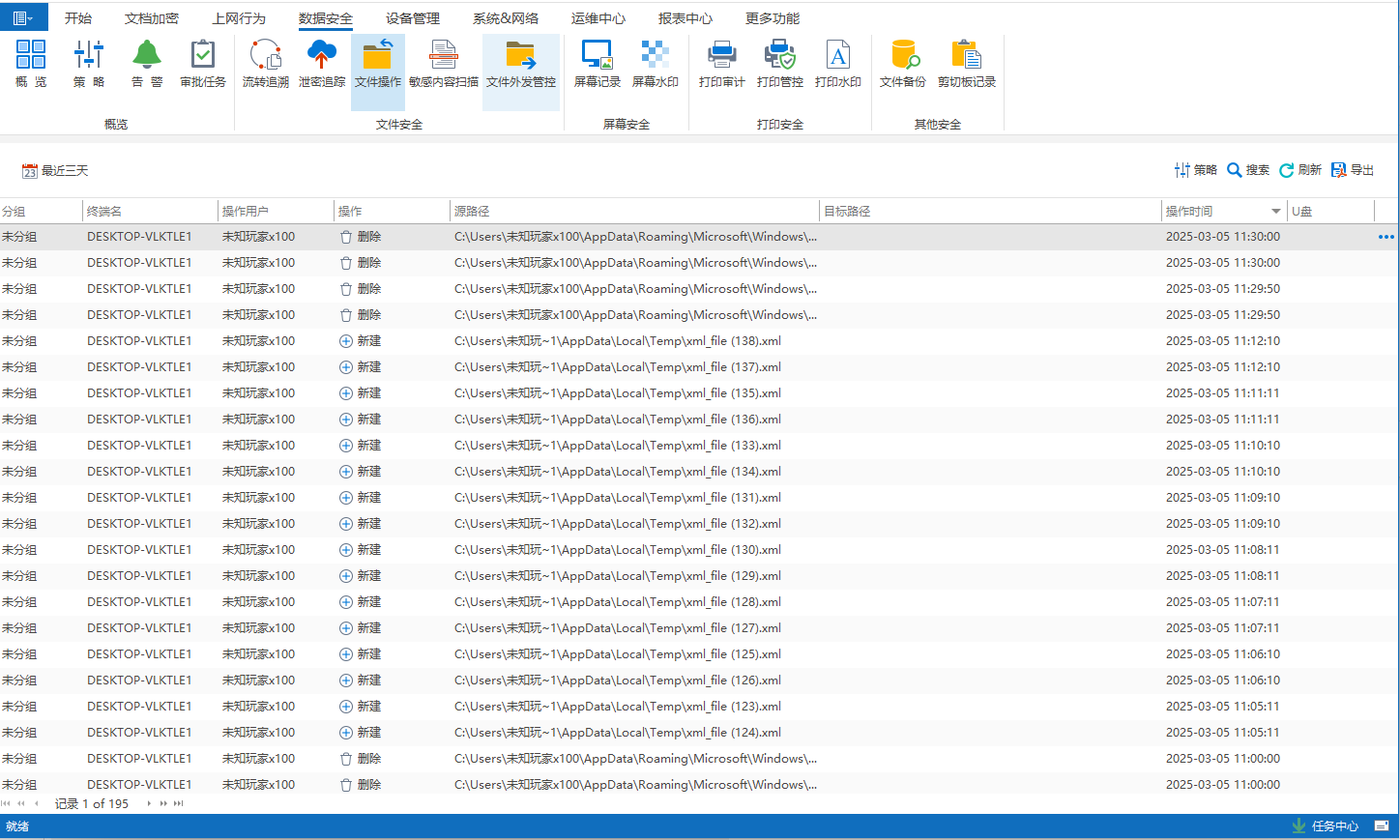Viewport: 1400px width, 840px height.
Task: Expand the 操作时间 column sort dropdown
Action: click(1275, 212)
